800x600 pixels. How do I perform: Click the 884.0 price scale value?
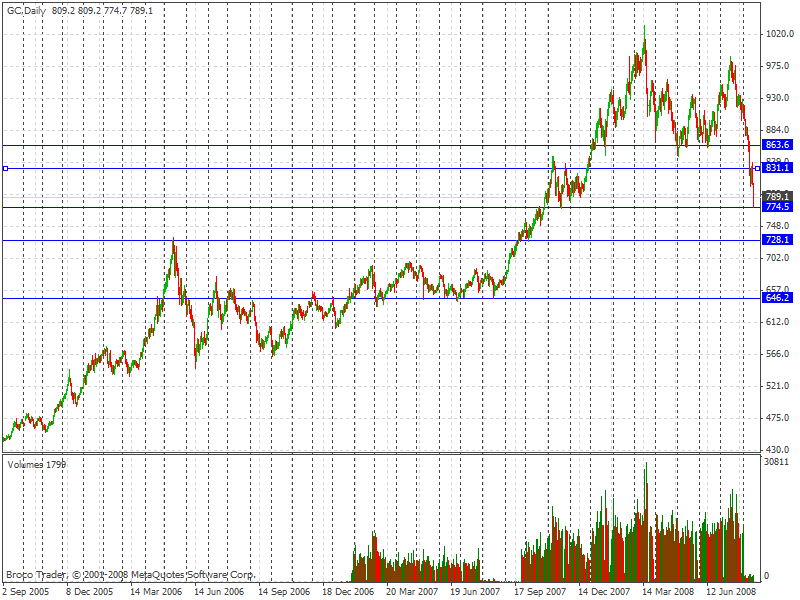click(778, 130)
